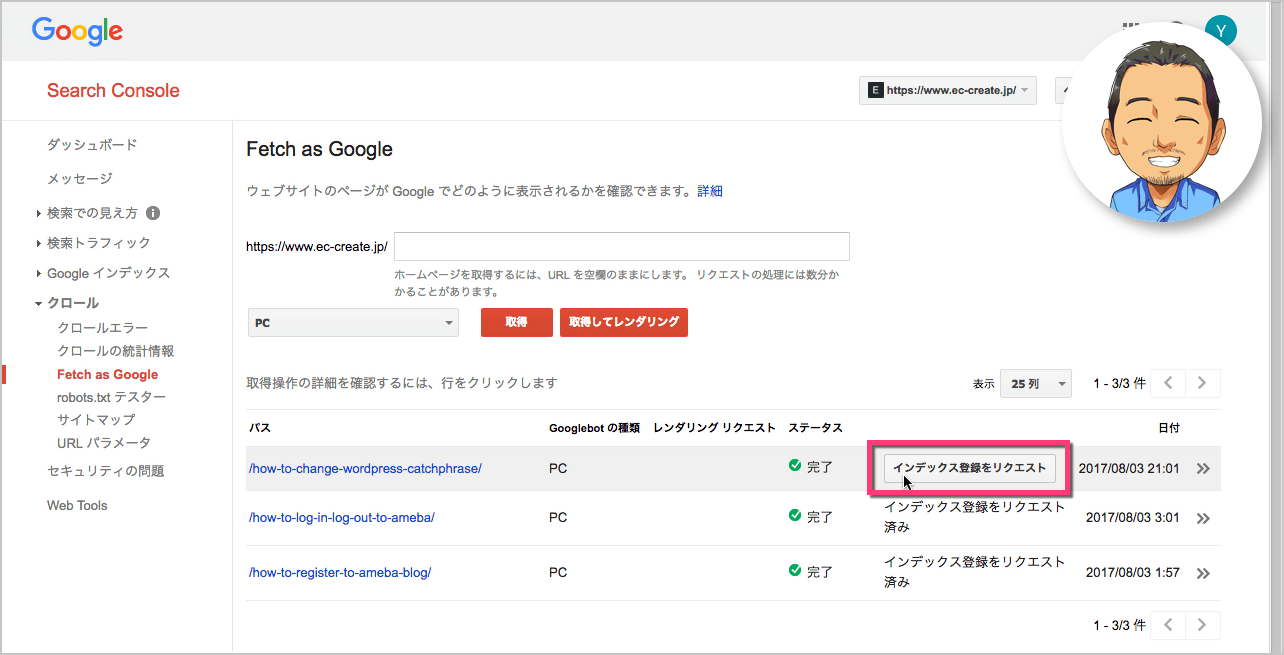
Task: Open the Search Console title link
Action: (x=113, y=90)
